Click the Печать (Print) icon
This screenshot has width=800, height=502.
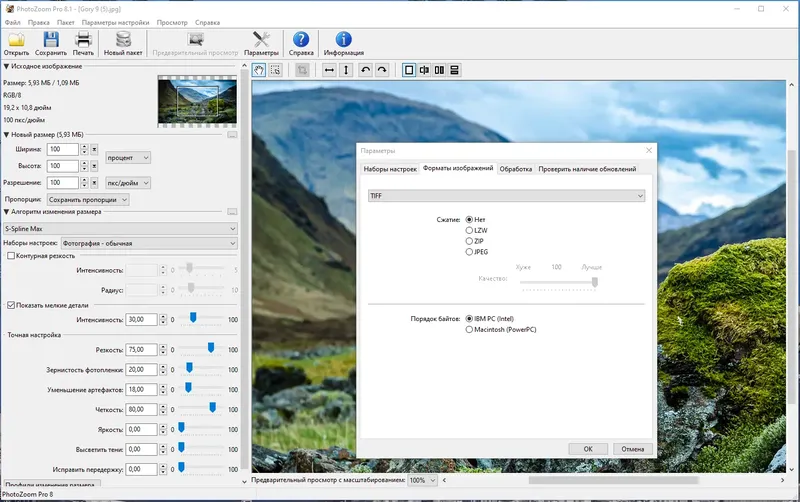click(84, 41)
